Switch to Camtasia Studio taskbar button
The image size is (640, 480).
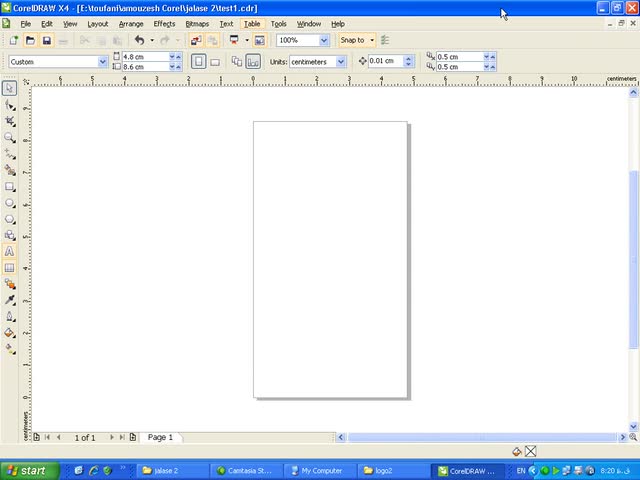(x=246, y=471)
